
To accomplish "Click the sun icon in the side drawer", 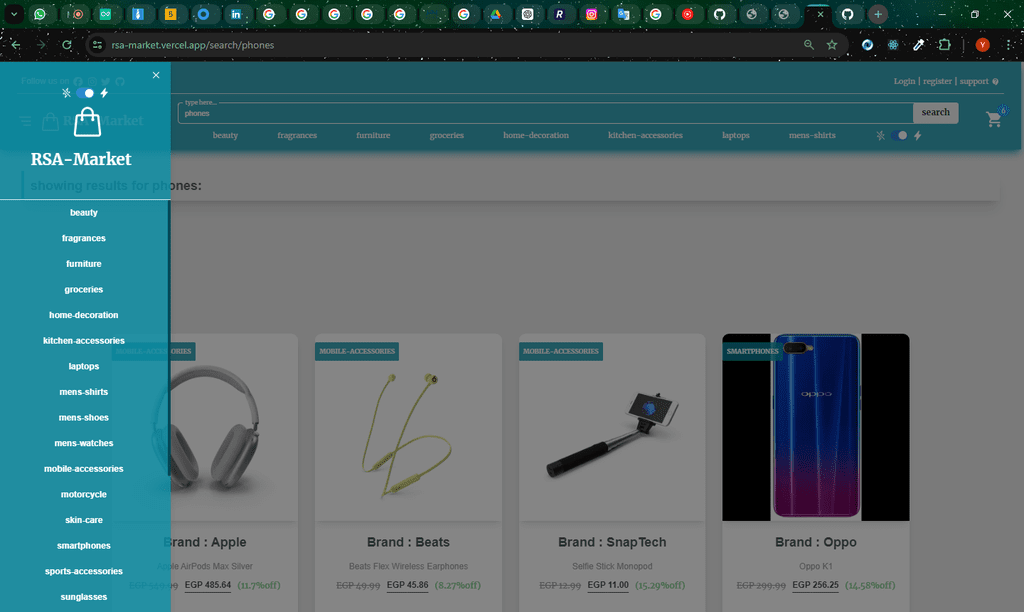I will pos(66,93).
